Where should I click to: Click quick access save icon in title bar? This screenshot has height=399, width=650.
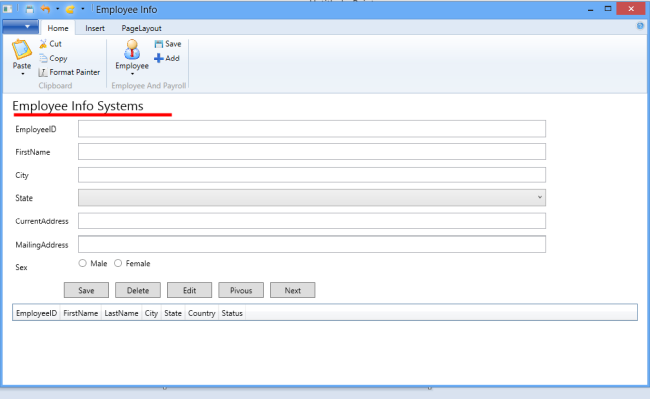29,9
